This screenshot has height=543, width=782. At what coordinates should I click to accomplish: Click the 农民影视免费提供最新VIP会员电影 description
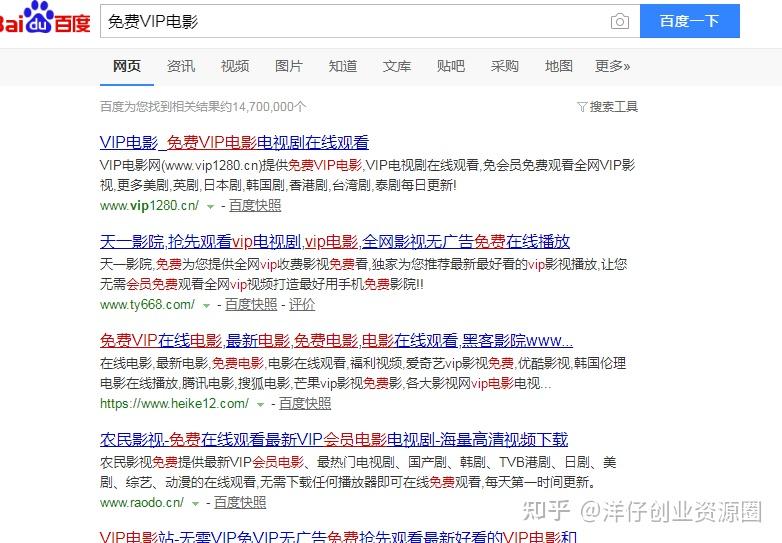[x=358, y=472]
